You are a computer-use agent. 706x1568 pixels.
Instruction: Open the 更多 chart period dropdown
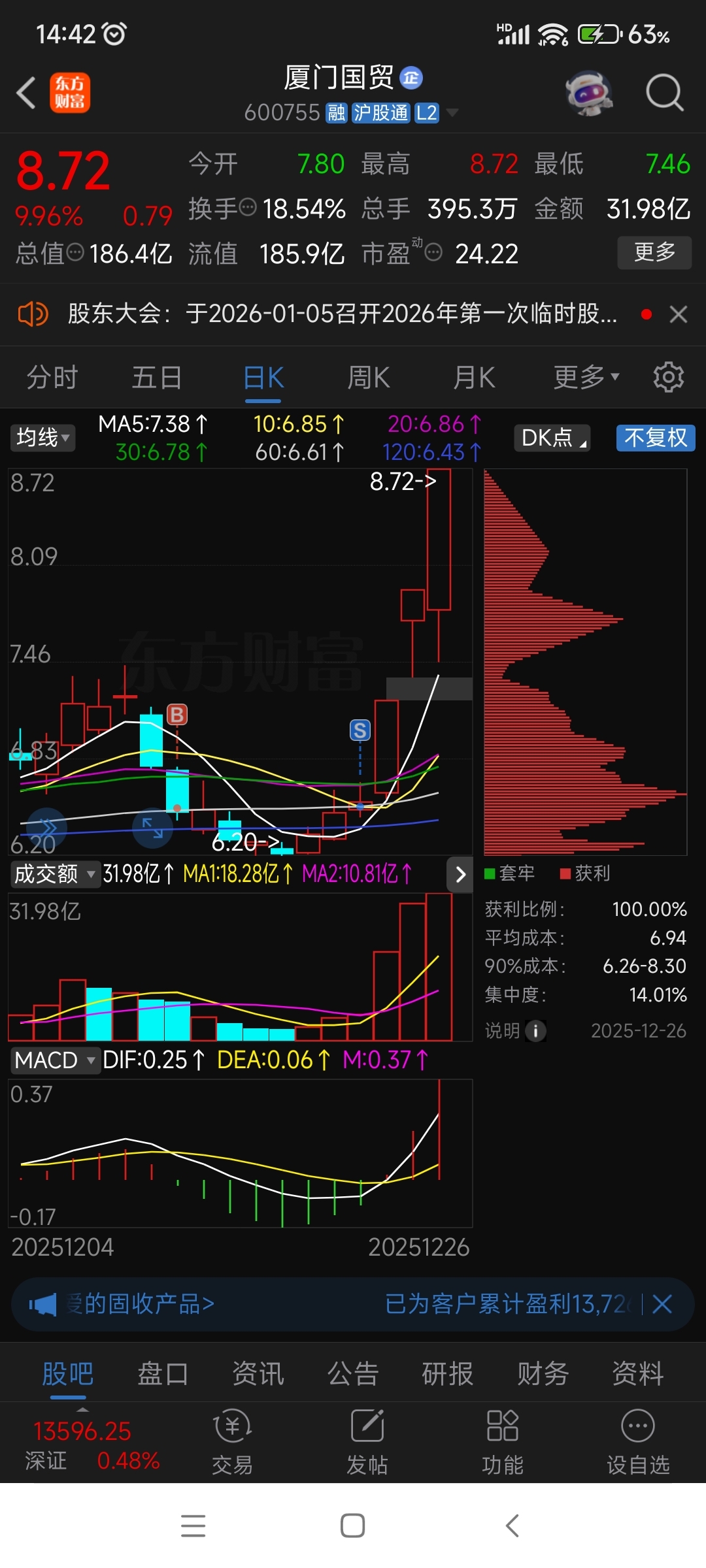click(586, 377)
